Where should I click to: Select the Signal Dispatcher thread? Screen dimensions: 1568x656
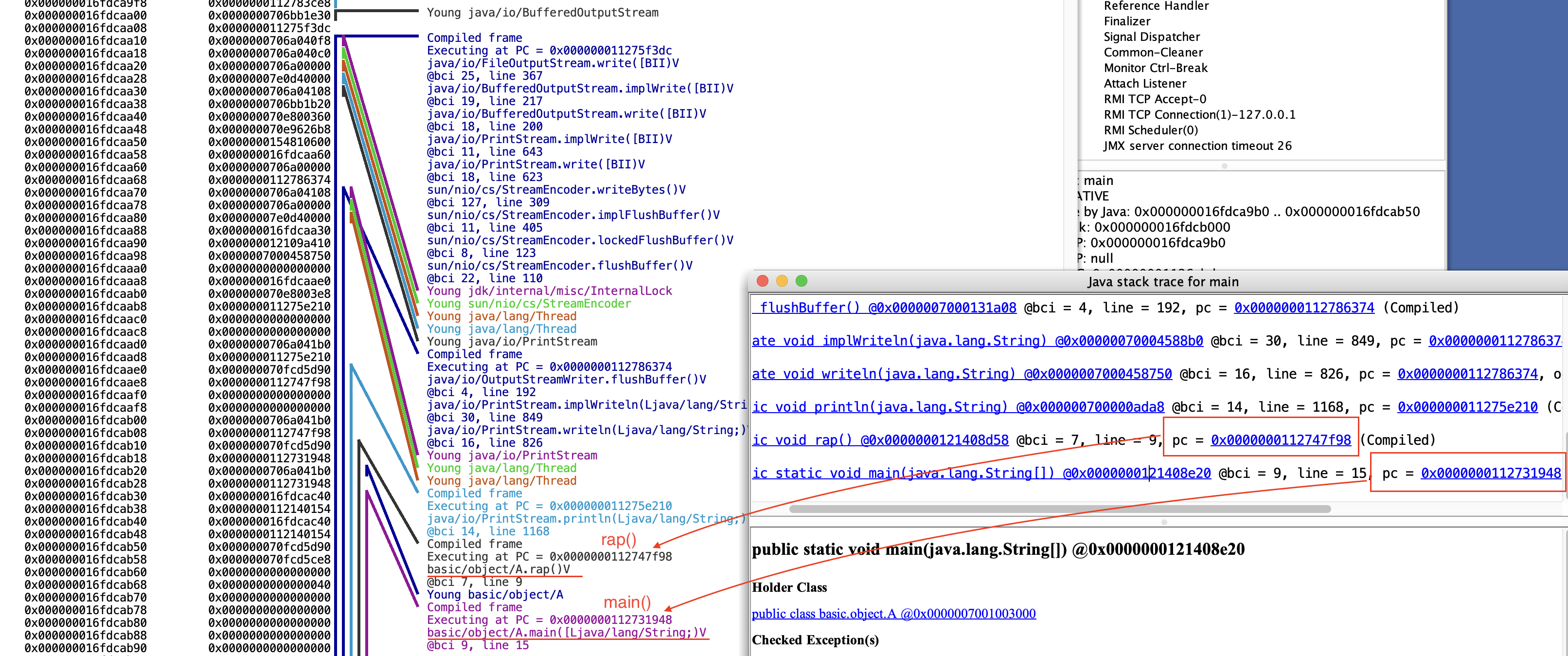(x=1152, y=37)
